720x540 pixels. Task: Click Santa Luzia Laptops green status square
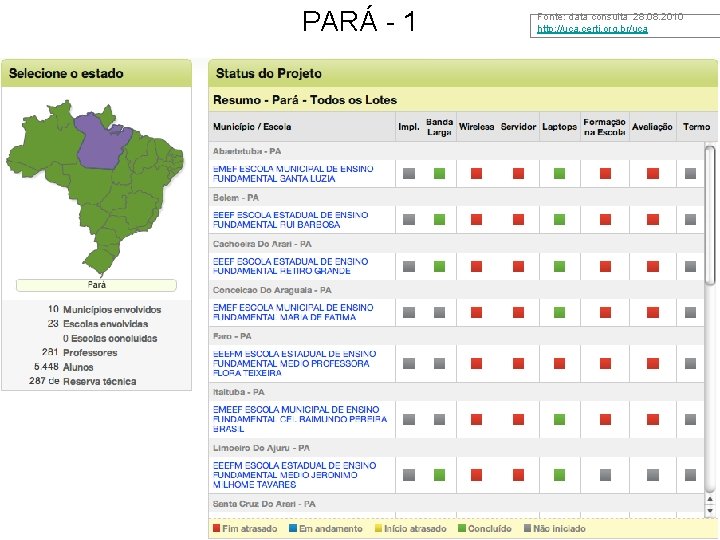[x=559, y=174]
